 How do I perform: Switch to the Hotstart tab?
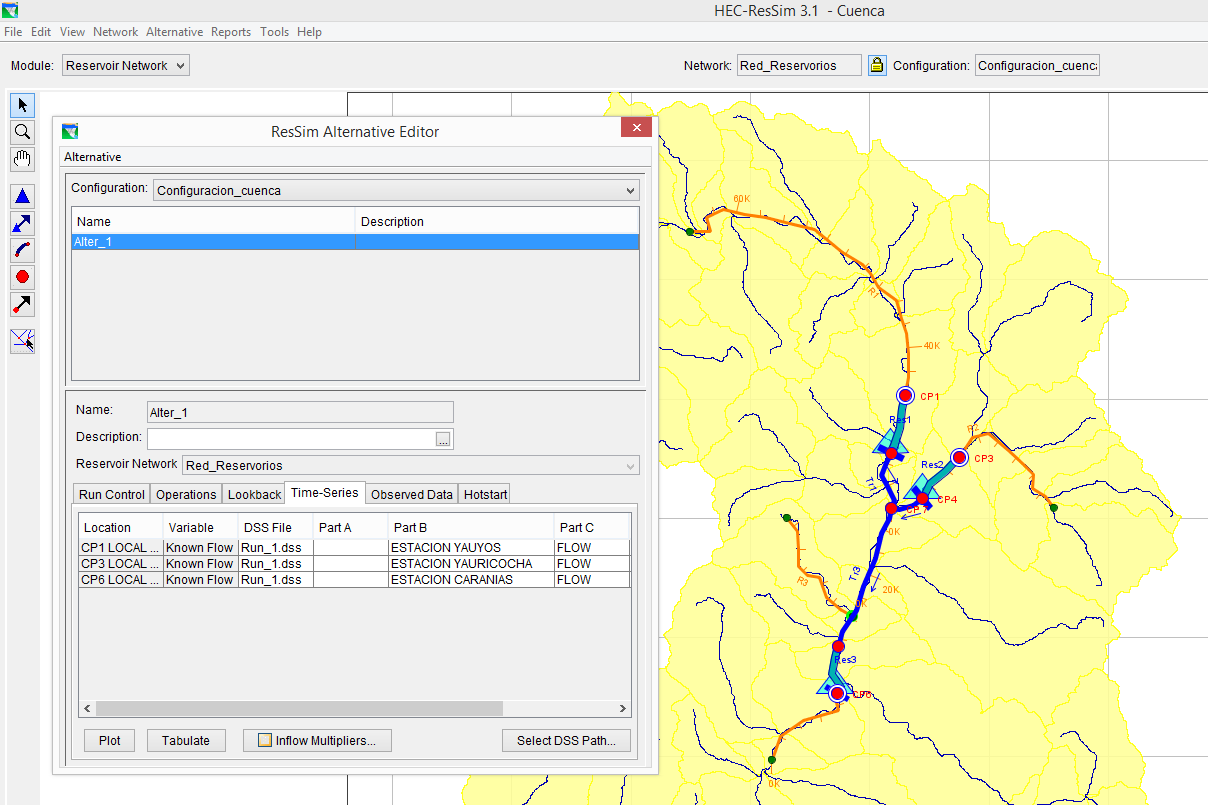coord(486,494)
